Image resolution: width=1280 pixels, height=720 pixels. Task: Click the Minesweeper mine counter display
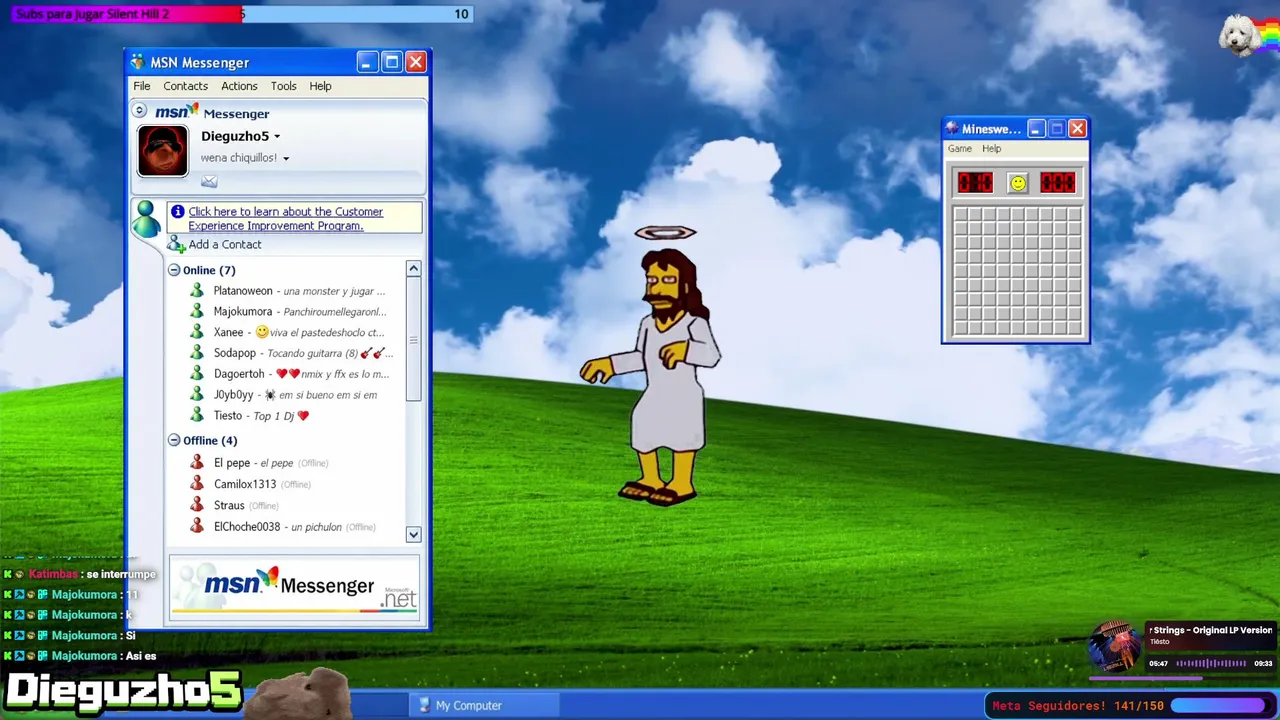[975, 183]
